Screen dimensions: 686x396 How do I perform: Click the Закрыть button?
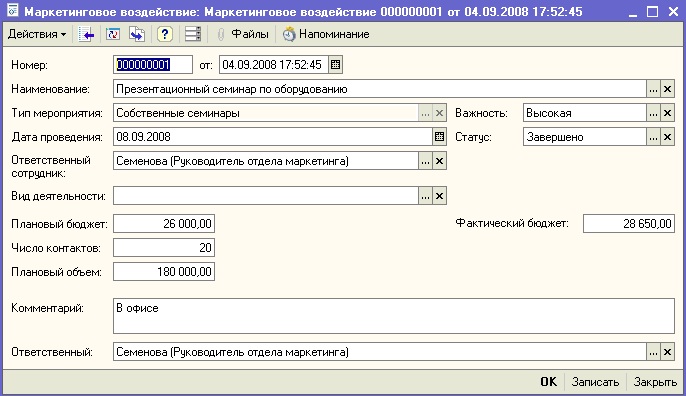(x=655, y=382)
